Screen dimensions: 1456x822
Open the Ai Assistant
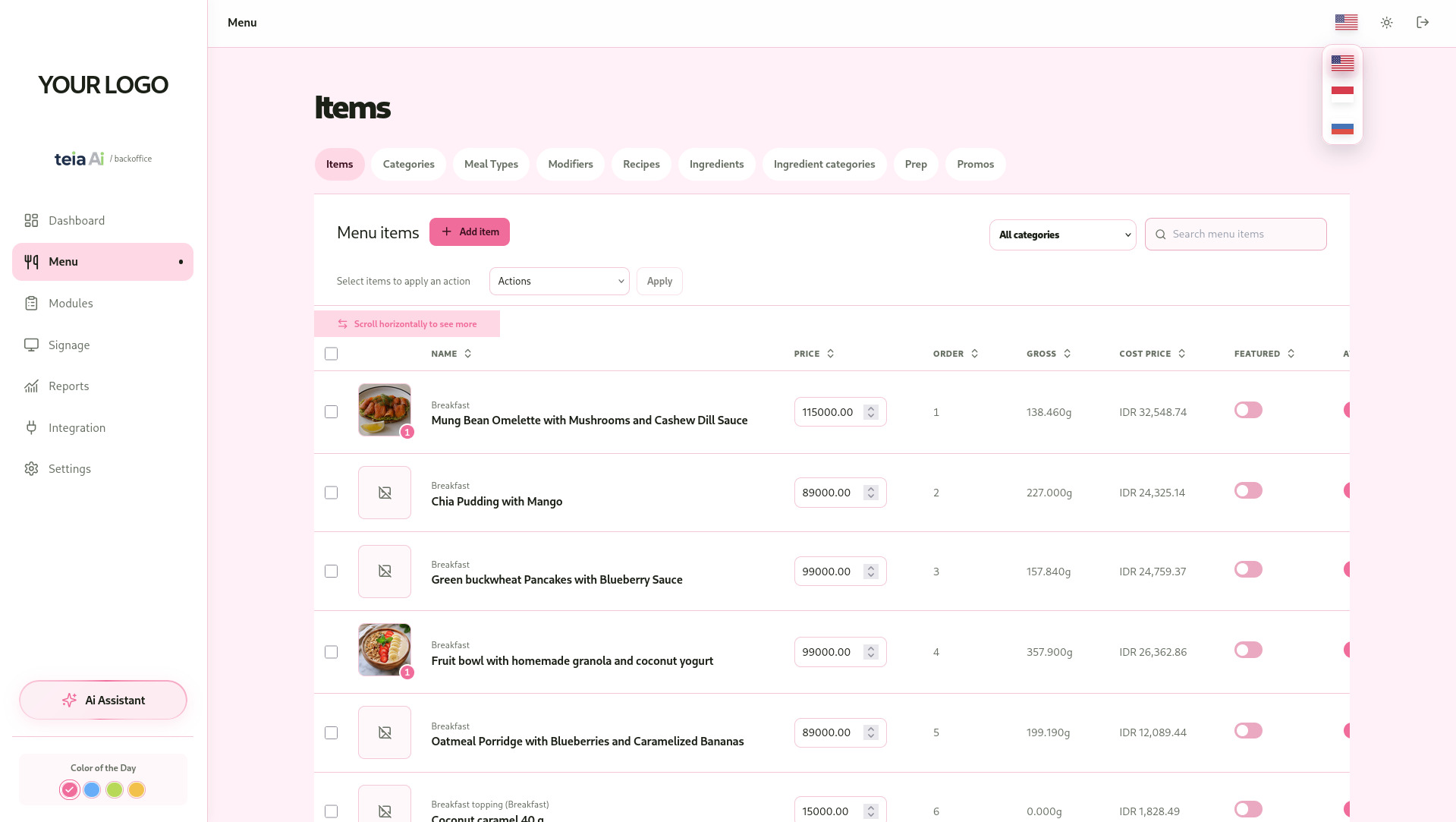click(103, 700)
